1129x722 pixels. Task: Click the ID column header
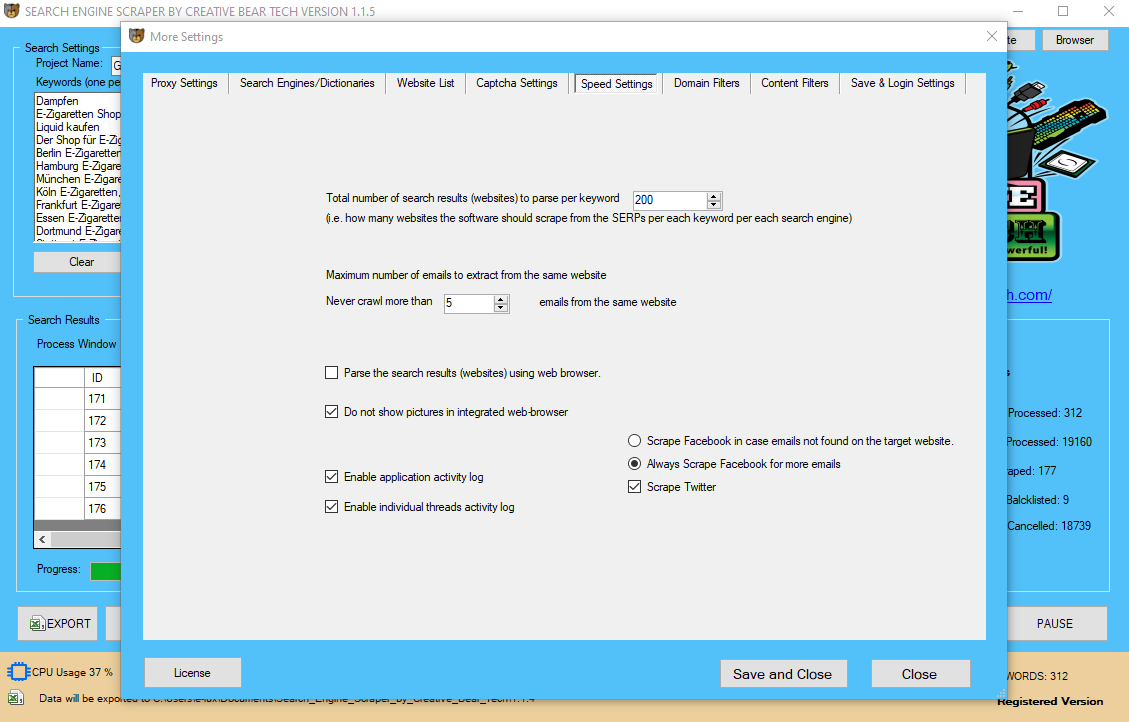pos(102,378)
